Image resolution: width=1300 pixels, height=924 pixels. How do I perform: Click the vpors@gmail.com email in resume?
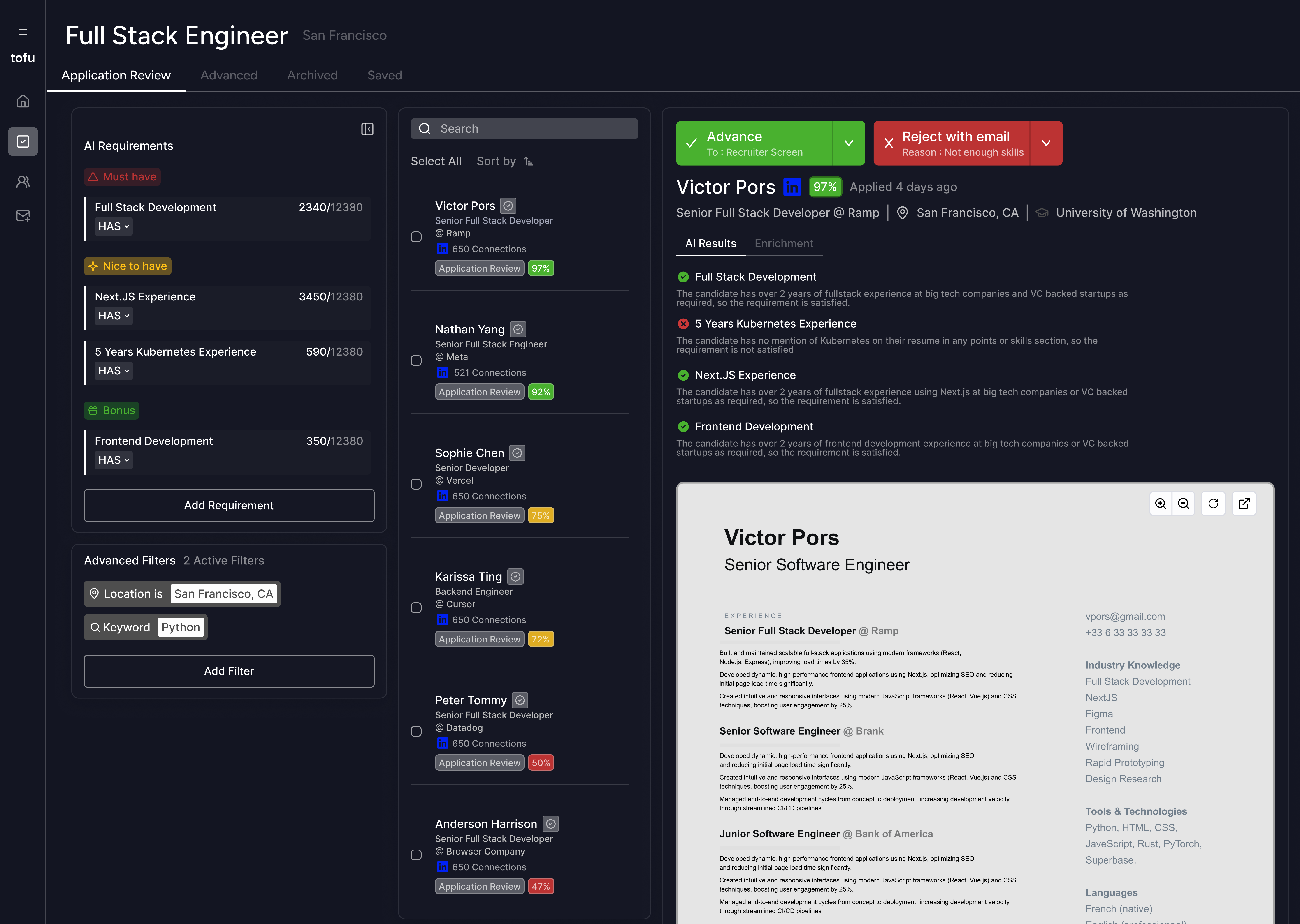coord(1125,616)
